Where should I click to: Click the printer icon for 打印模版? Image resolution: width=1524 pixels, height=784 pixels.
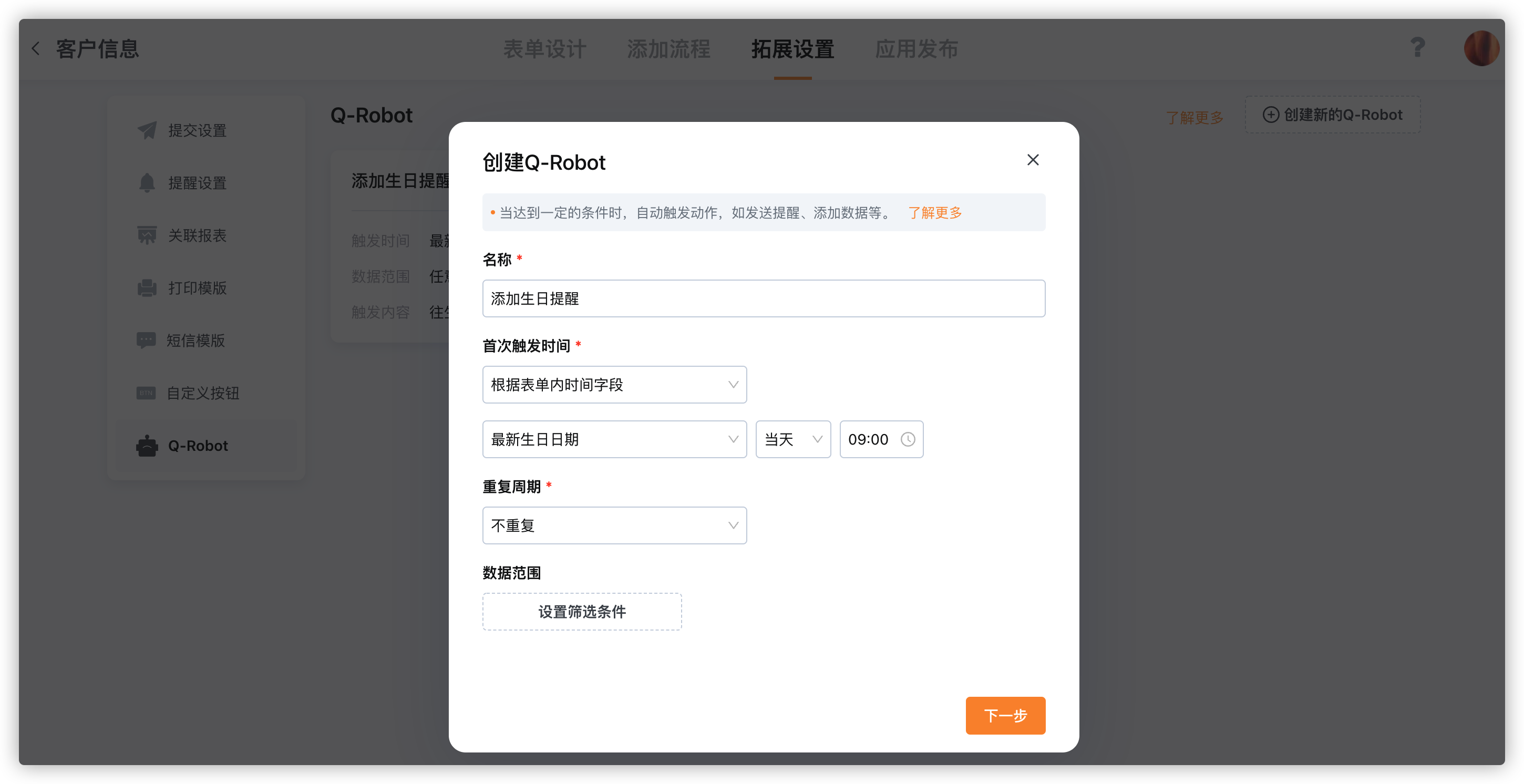147,288
